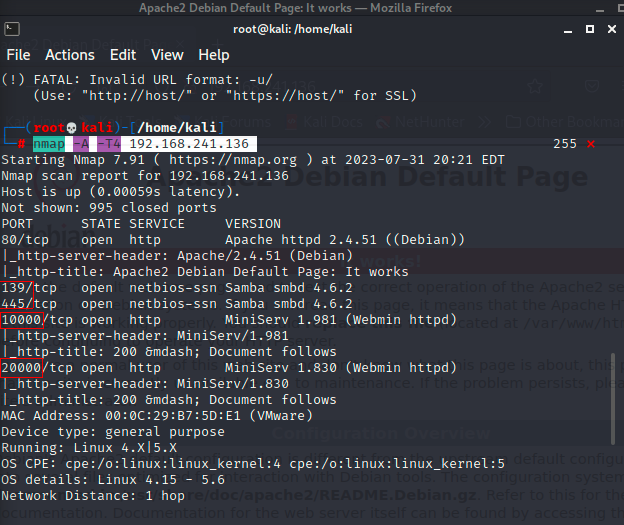Click the http-title Apache2 Debian Default Page line

tap(205, 271)
